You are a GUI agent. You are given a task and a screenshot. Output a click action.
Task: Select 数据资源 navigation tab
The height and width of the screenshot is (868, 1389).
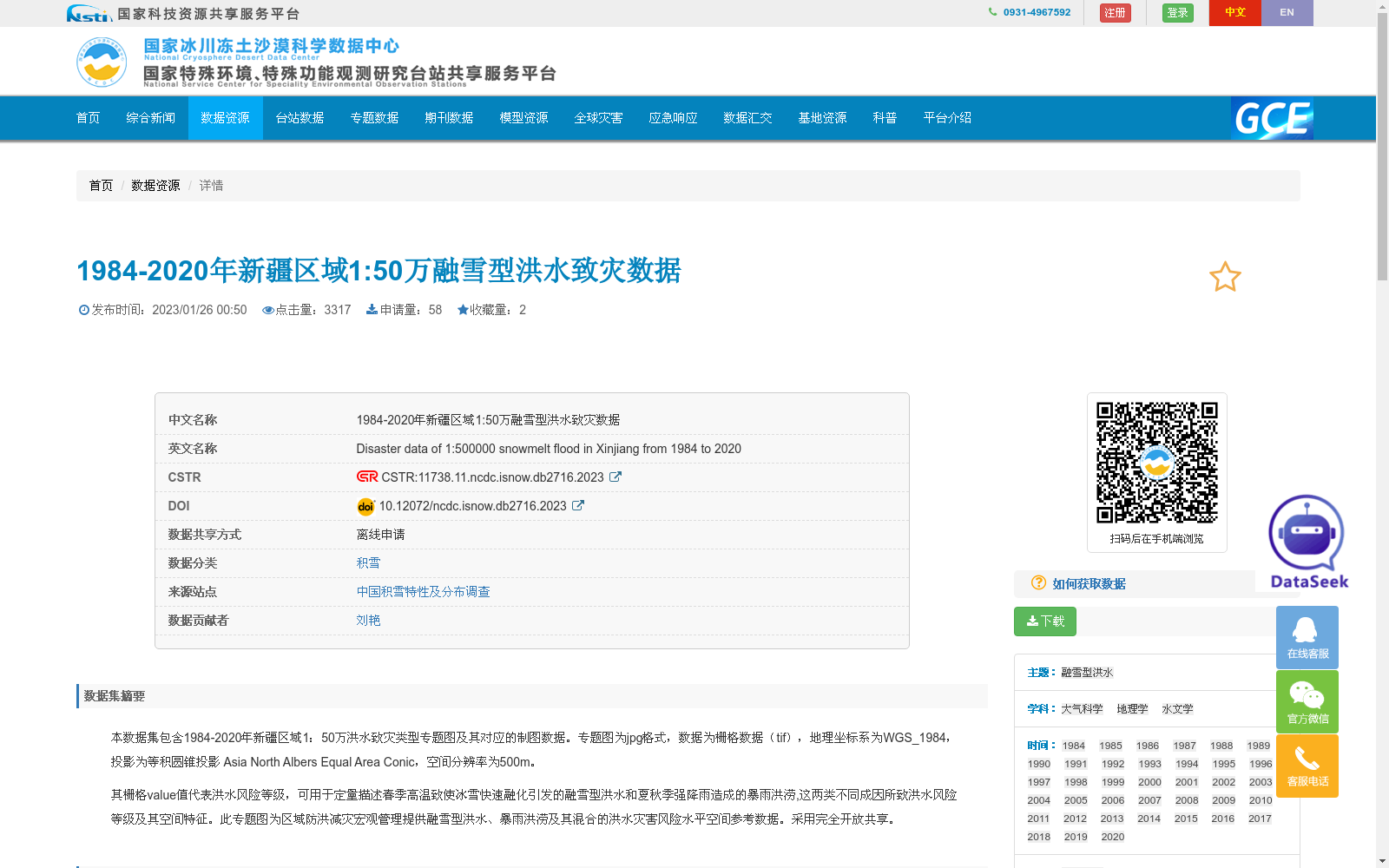(226, 118)
